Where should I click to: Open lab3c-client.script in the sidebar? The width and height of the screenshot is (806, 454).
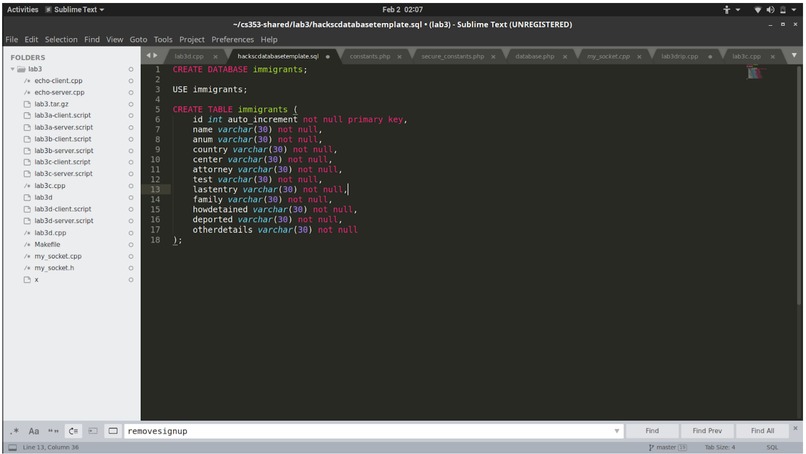point(62,162)
